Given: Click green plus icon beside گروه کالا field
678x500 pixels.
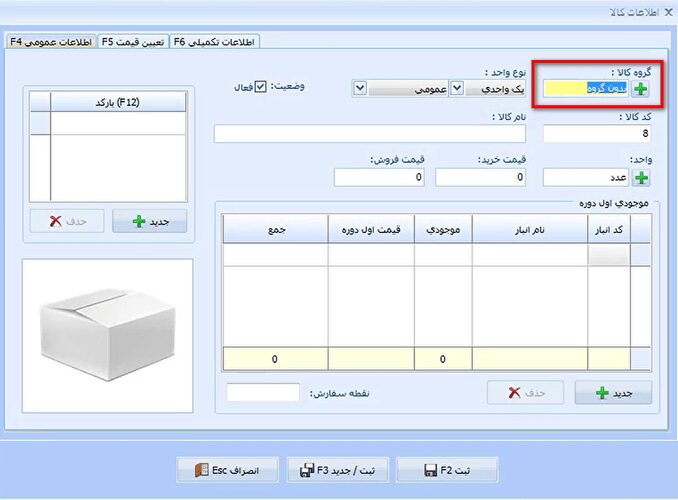Looking at the screenshot, I should 640,89.
